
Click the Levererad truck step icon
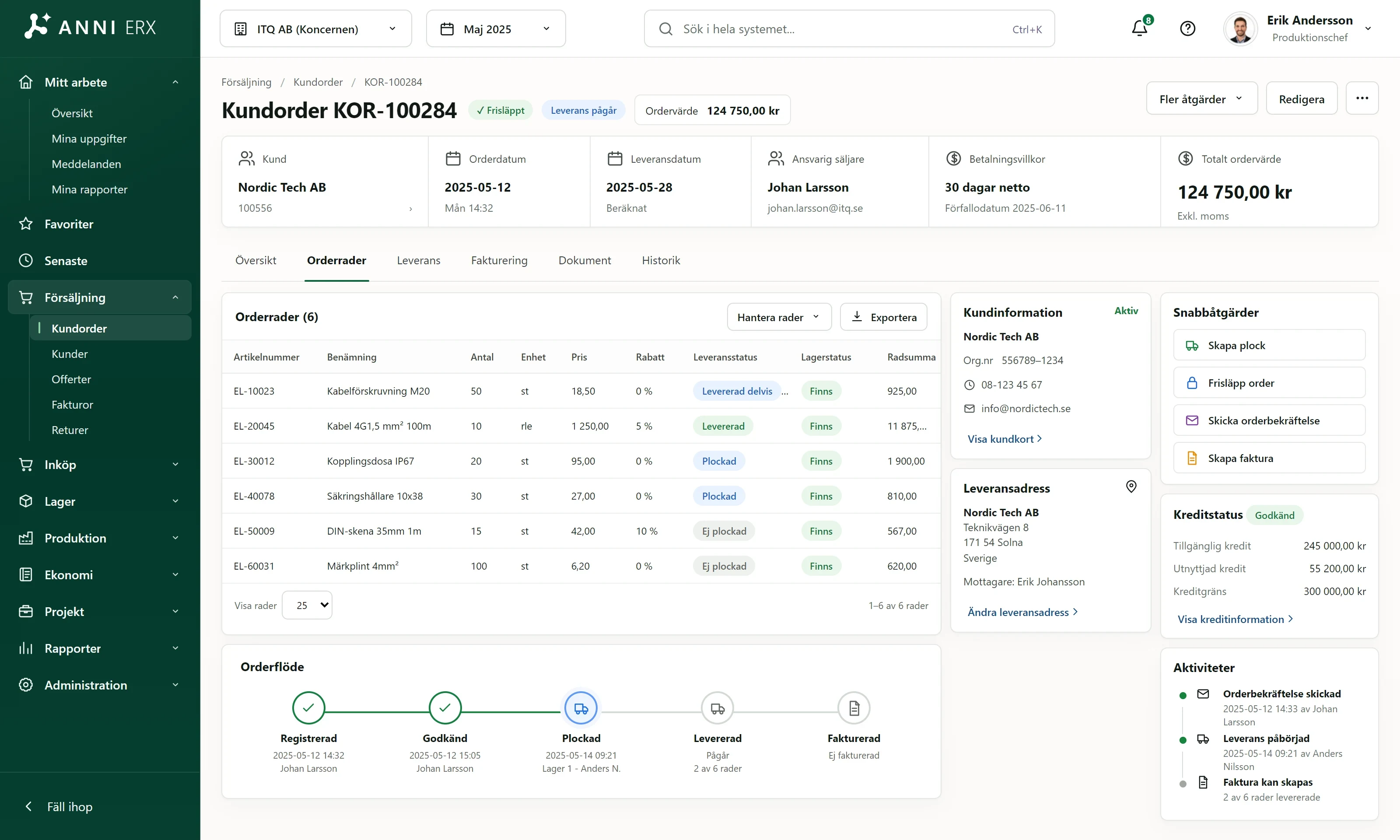coord(717,708)
